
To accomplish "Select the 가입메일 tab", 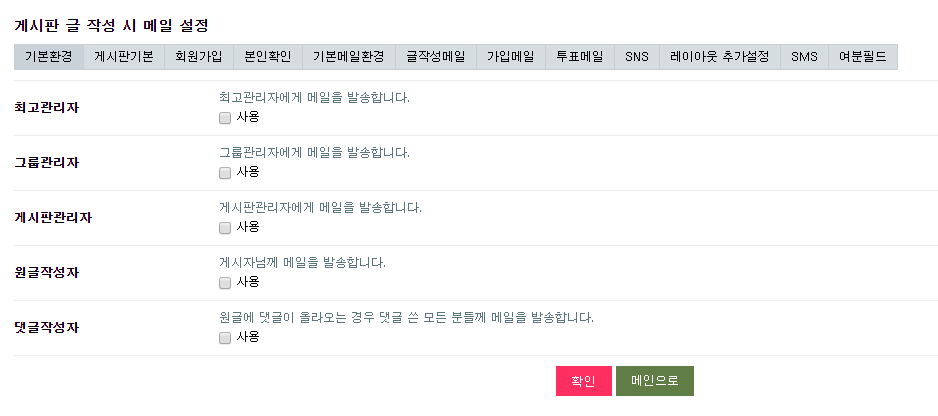I will click(x=511, y=57).
